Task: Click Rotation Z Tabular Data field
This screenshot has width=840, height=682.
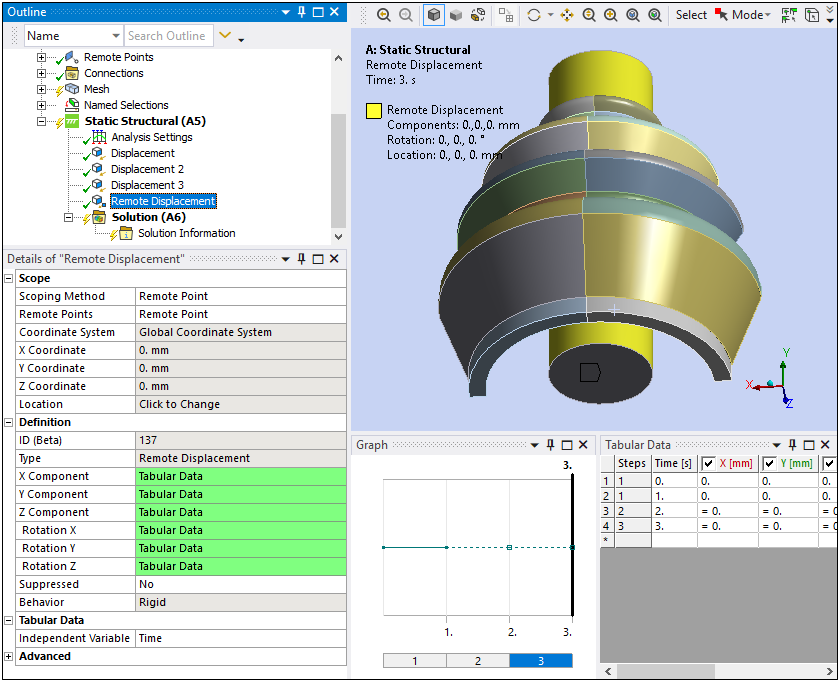Action: point(241,566)
